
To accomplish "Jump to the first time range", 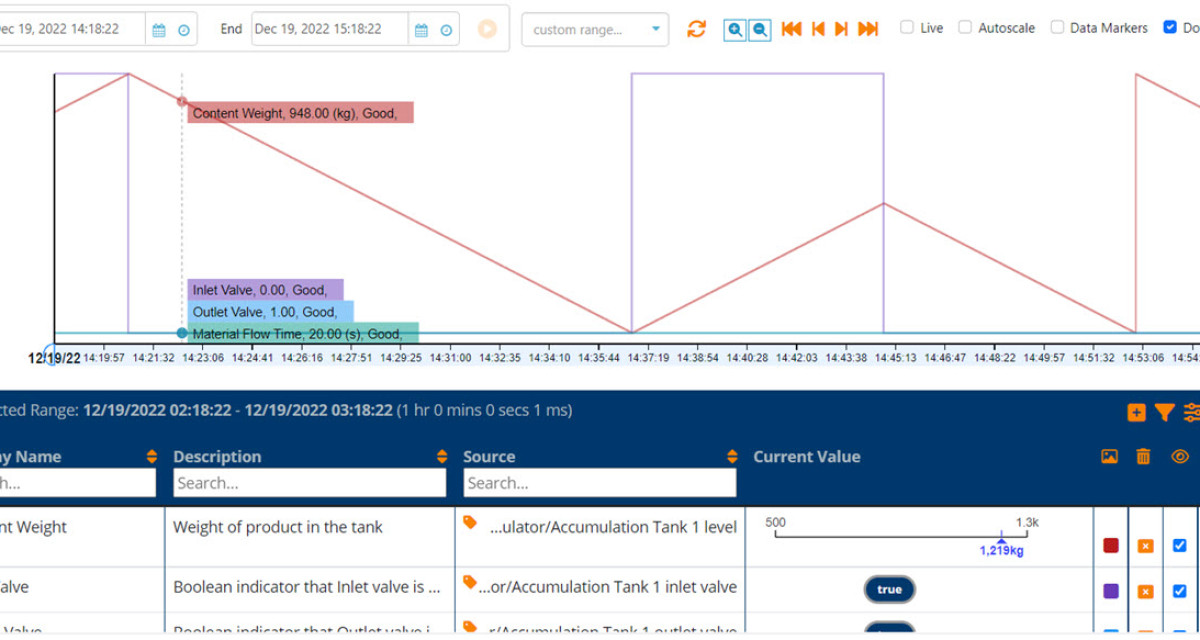I will pos(790,29).
